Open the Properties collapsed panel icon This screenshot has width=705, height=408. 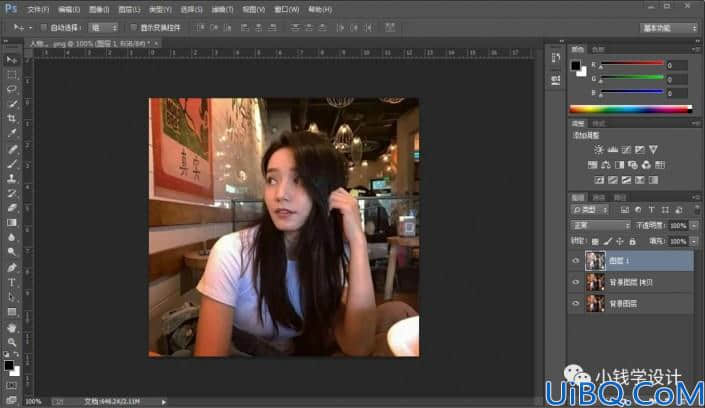pos(556,80)
